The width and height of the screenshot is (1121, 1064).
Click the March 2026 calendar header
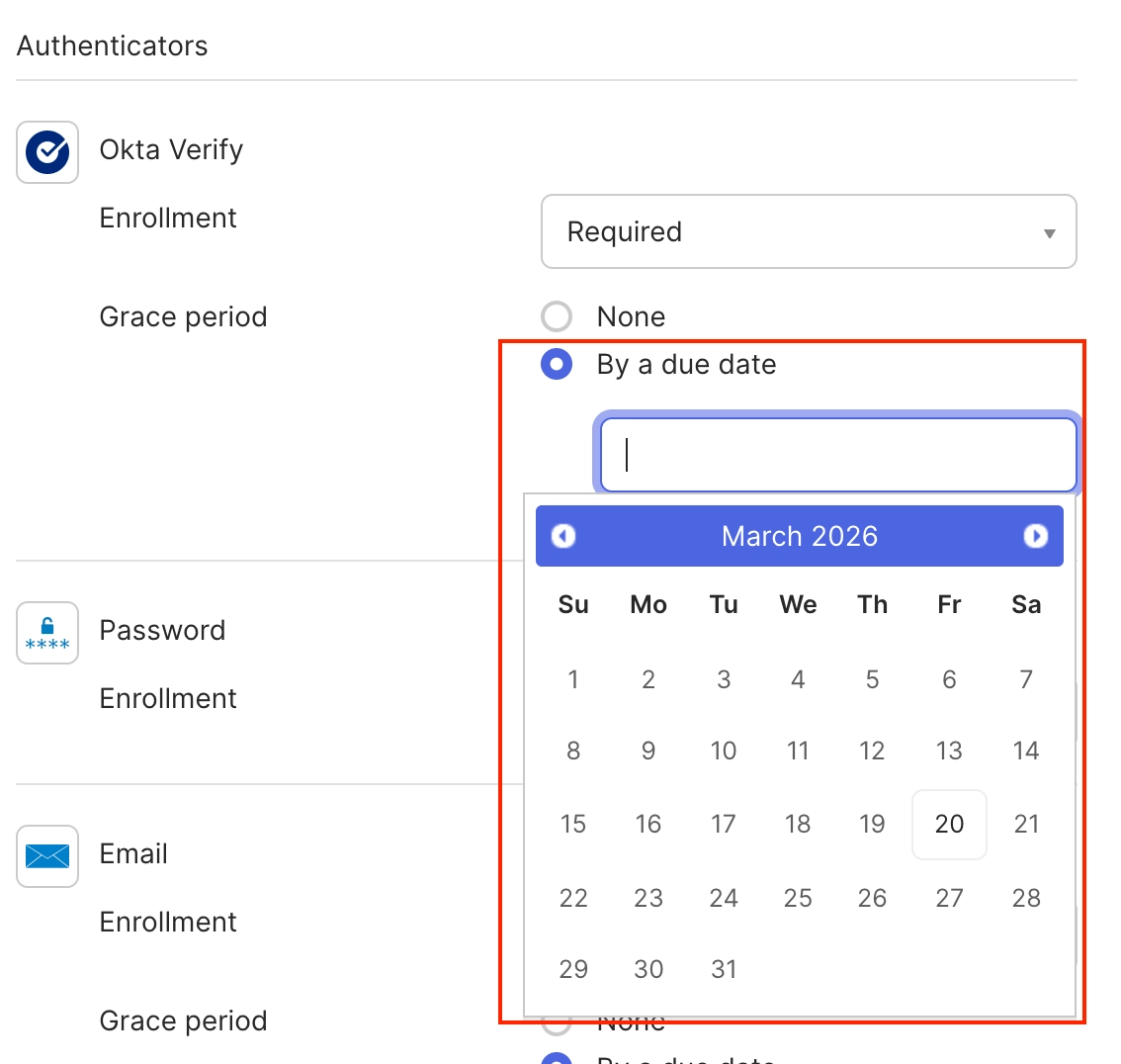(799, 536)
